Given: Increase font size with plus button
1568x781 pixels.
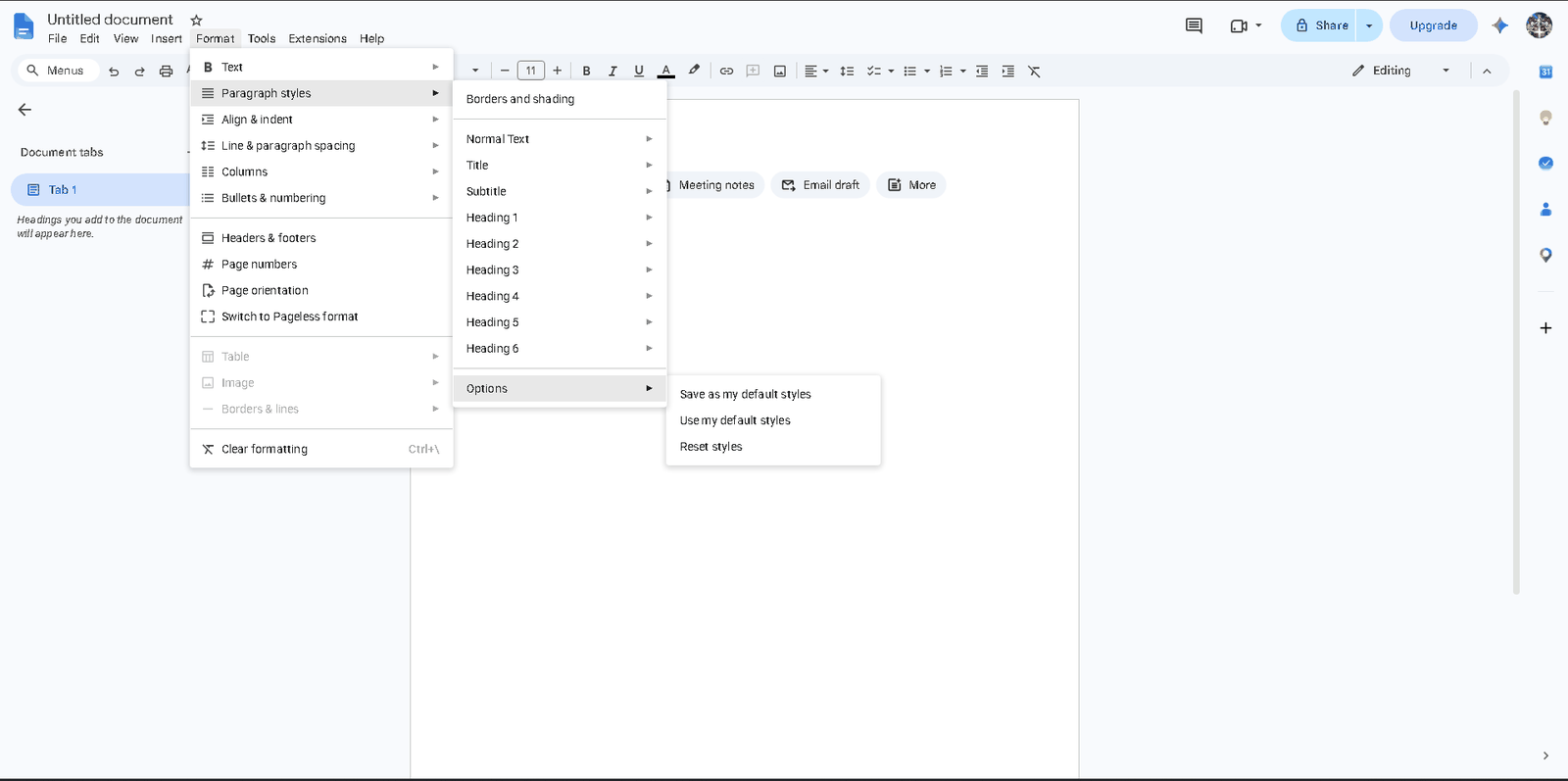Looking at the screenshot, I should tap(557, 71).
